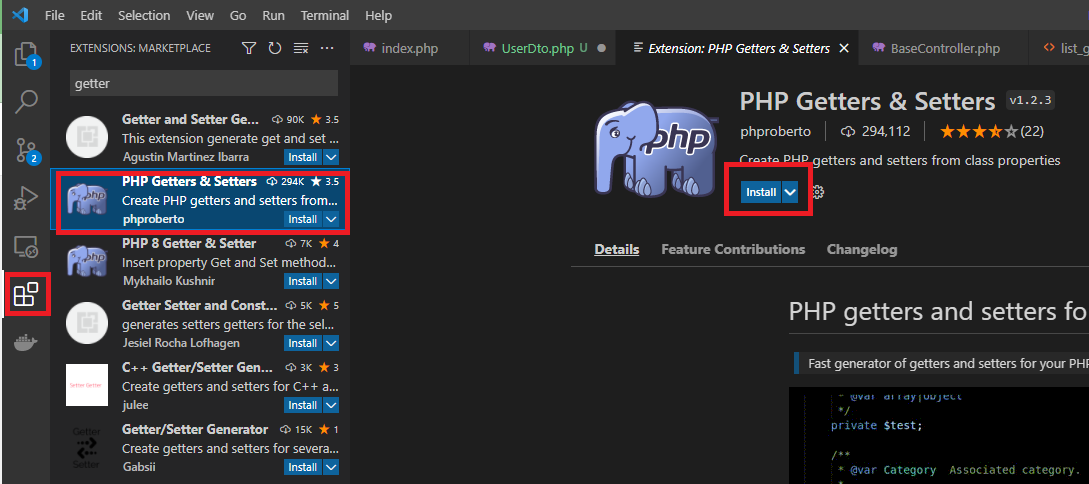Image resolution: width=1089 pixels, height=484 pixels.
Task: Open Source Control view in activity bar
Action: (x=26, y=150)
